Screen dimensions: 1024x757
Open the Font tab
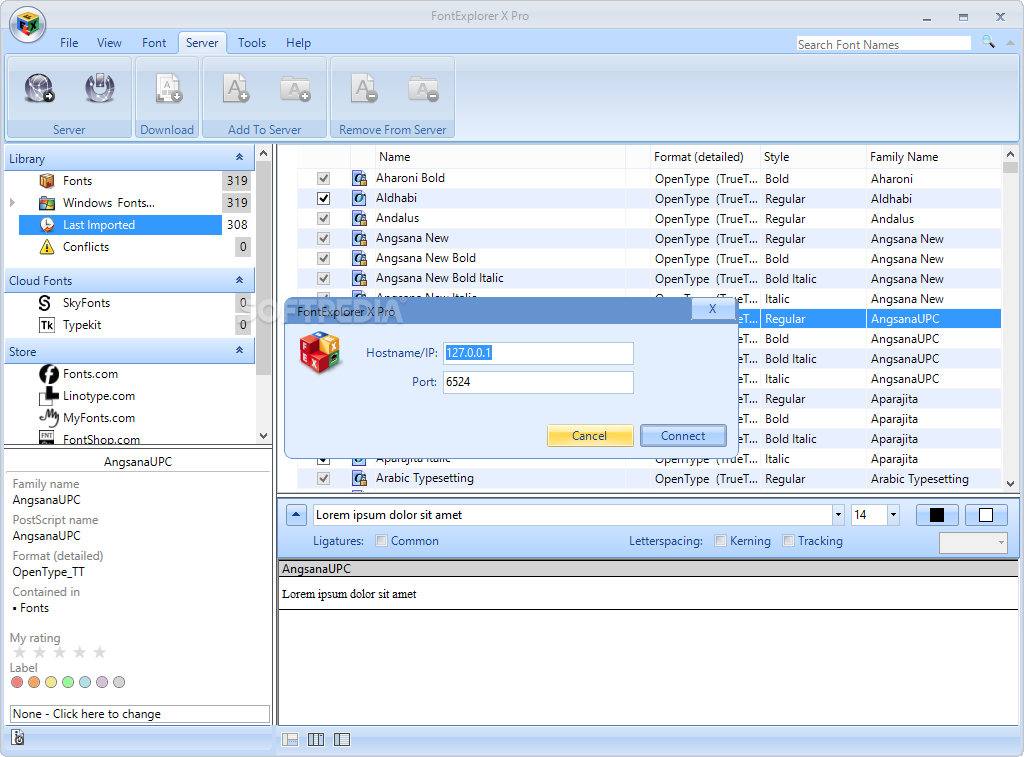coord(154,43)
